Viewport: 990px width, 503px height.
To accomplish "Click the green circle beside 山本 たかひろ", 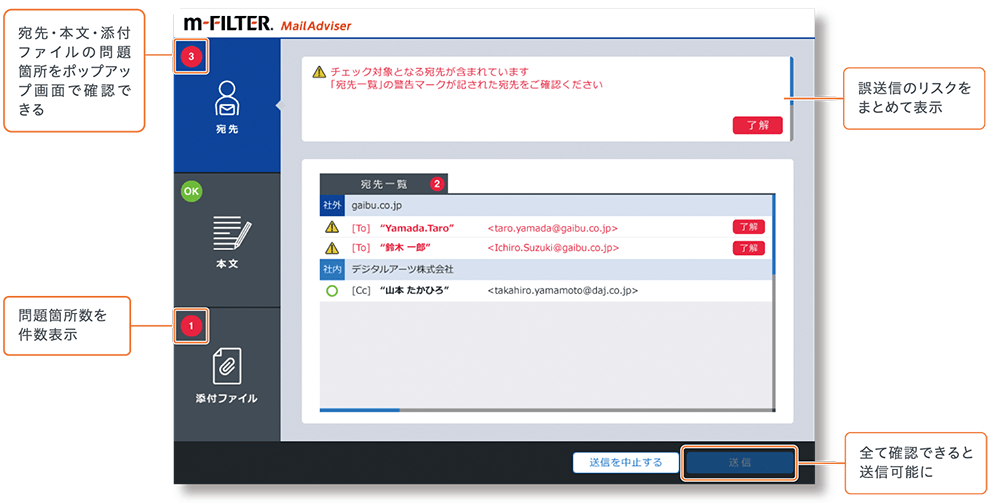I will point(332,290).
